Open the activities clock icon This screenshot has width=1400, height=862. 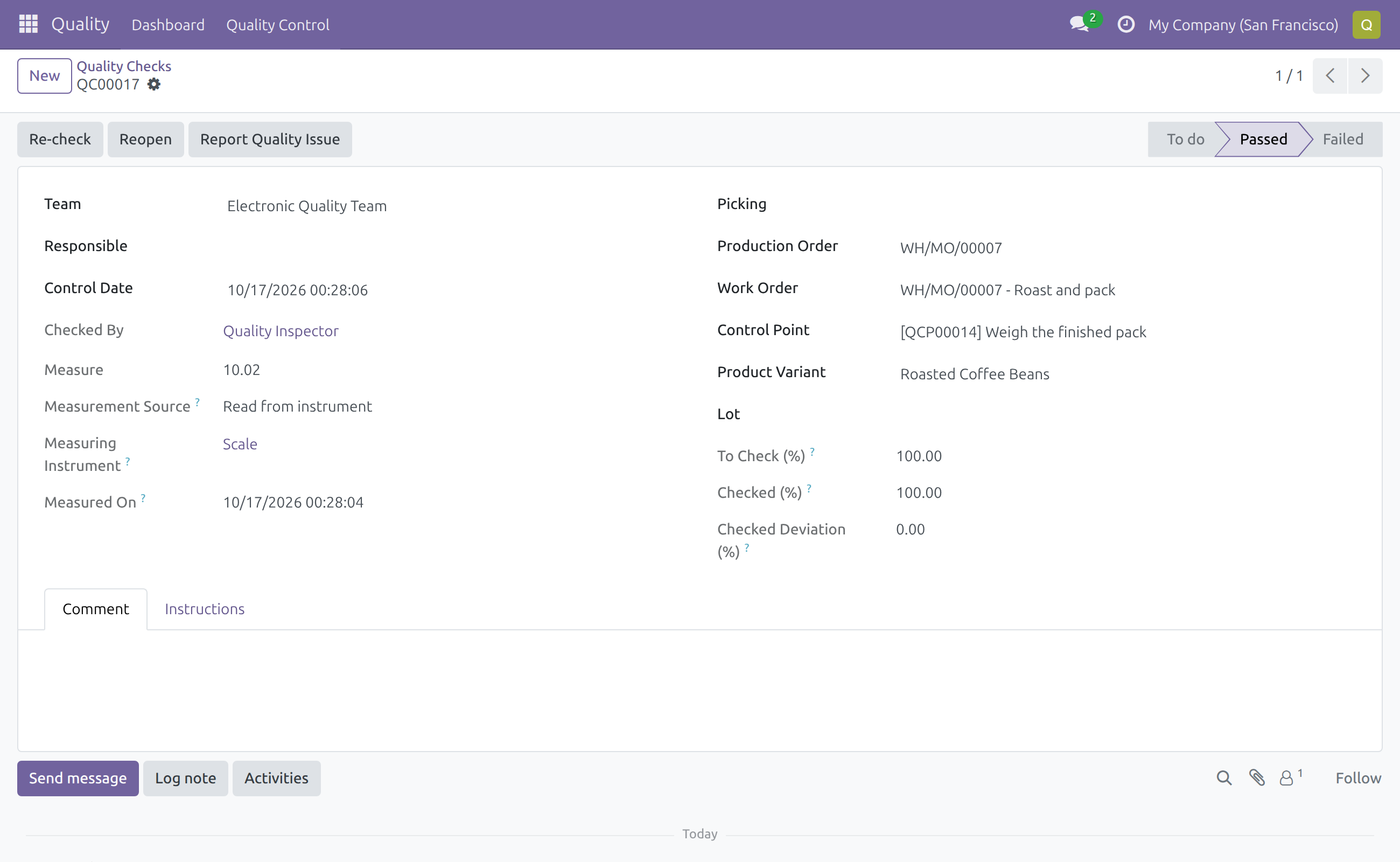1126,25
